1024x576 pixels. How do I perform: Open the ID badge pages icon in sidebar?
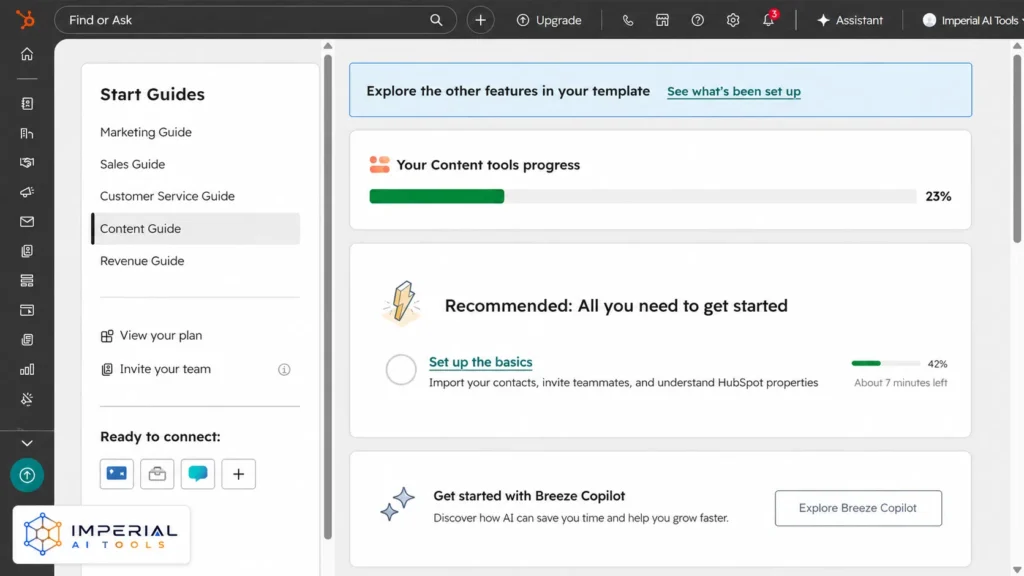click(x=27, y=251)
